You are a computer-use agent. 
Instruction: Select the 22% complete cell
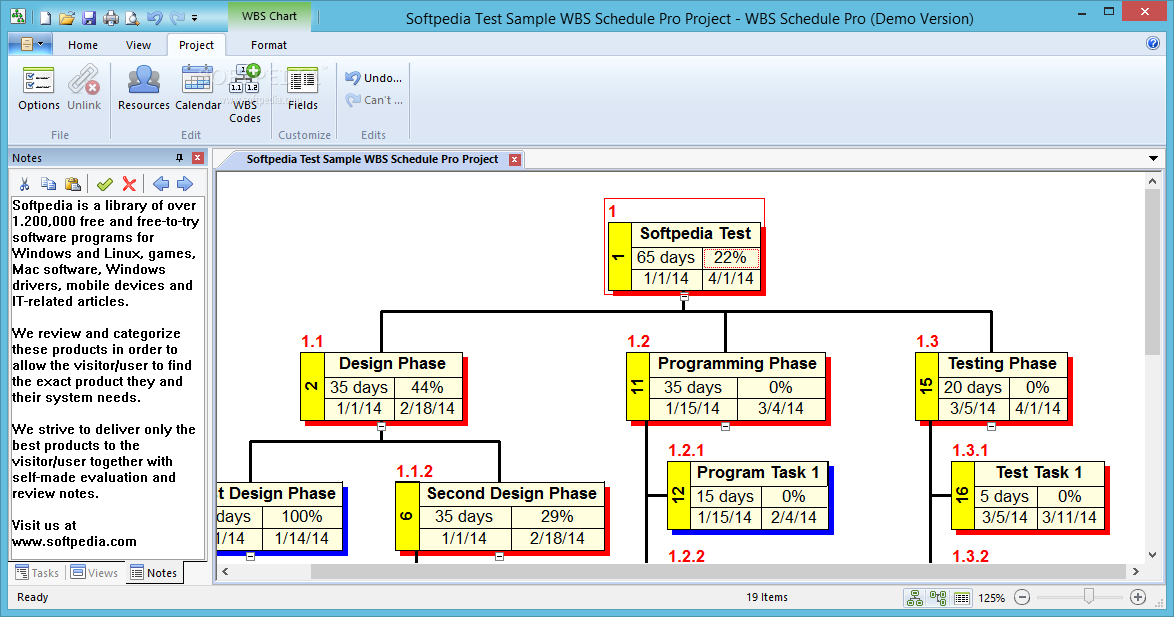(731, 258)
